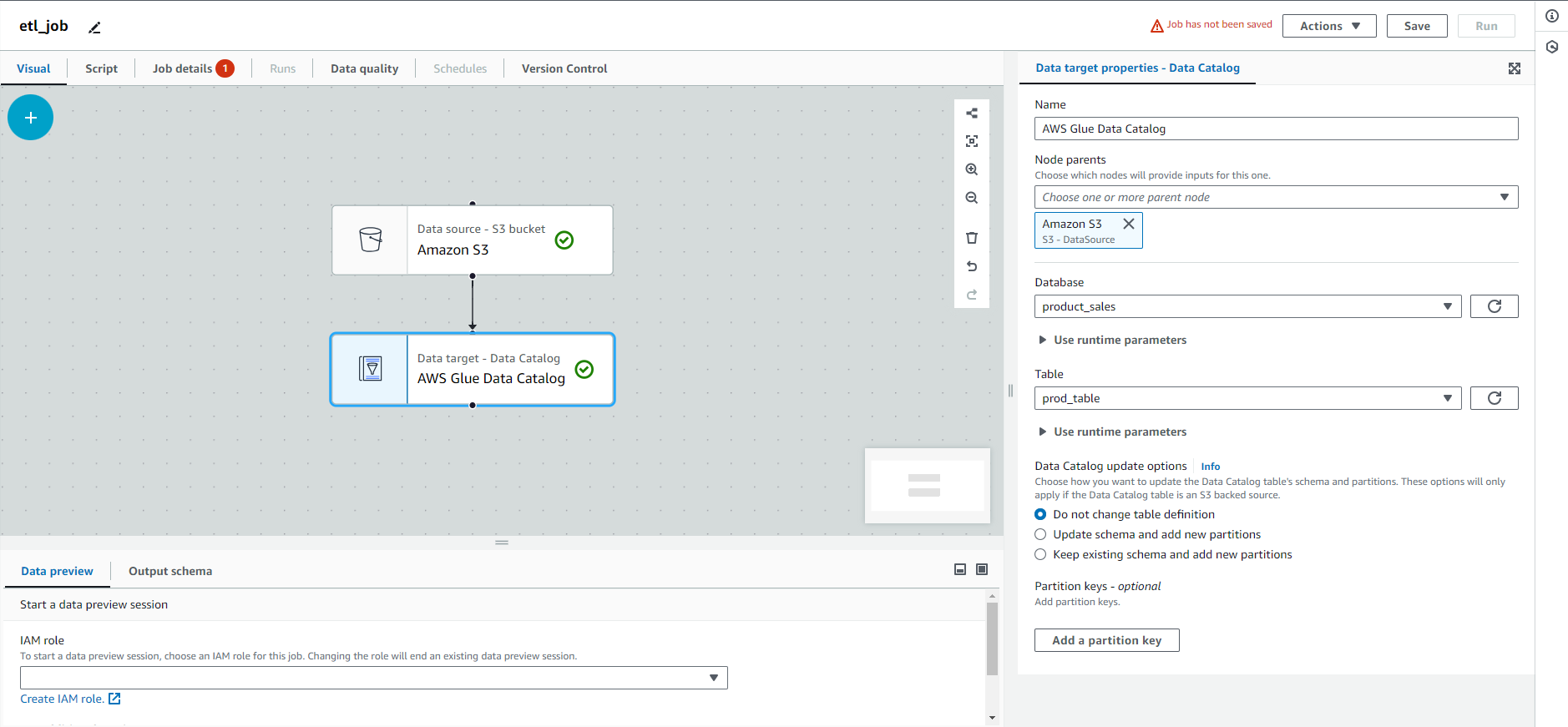The image size is (1568, 727).
Task: Open the hexagon icon in right sidebar
Action: [x=1552, y=47]
